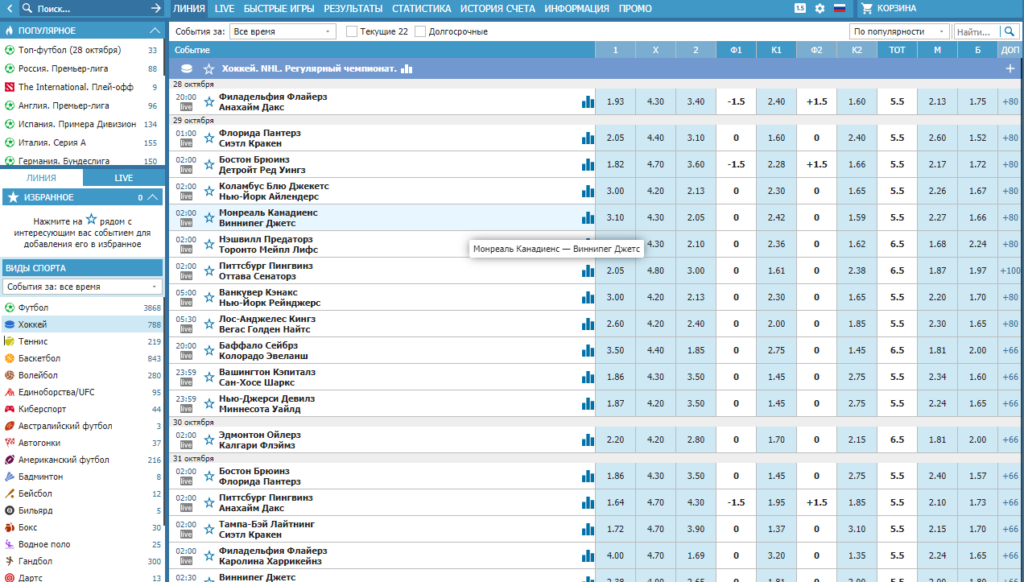This screenshot has height=582, width=1024.
Task: Open the БЫСТРЫЕ ИГРЫ menu
Action: 279,8
